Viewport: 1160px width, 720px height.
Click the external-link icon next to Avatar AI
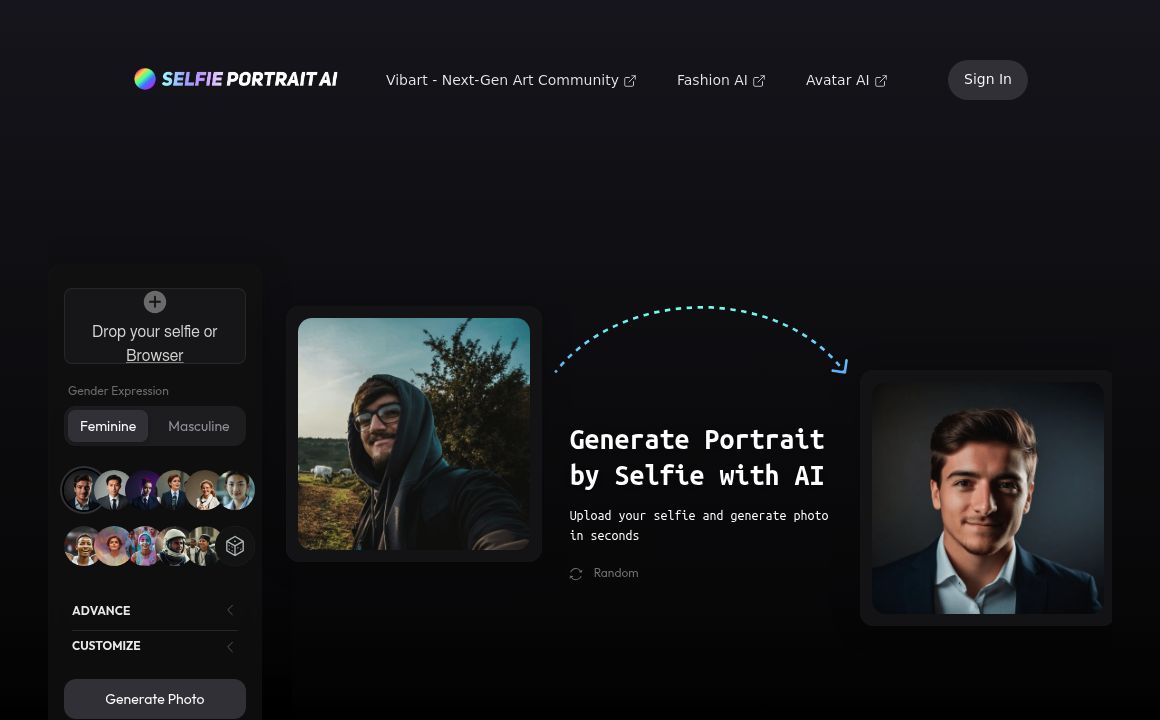[881, 80]
